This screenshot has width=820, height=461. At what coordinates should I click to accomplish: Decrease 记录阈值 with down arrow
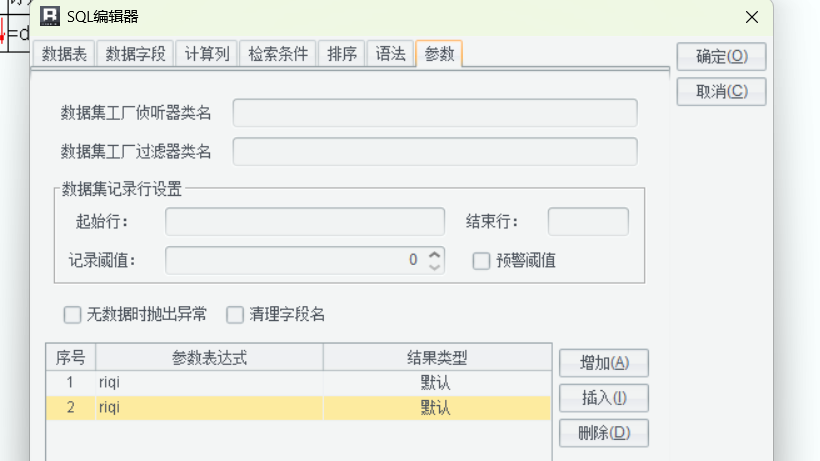click(x=434, y=266)
